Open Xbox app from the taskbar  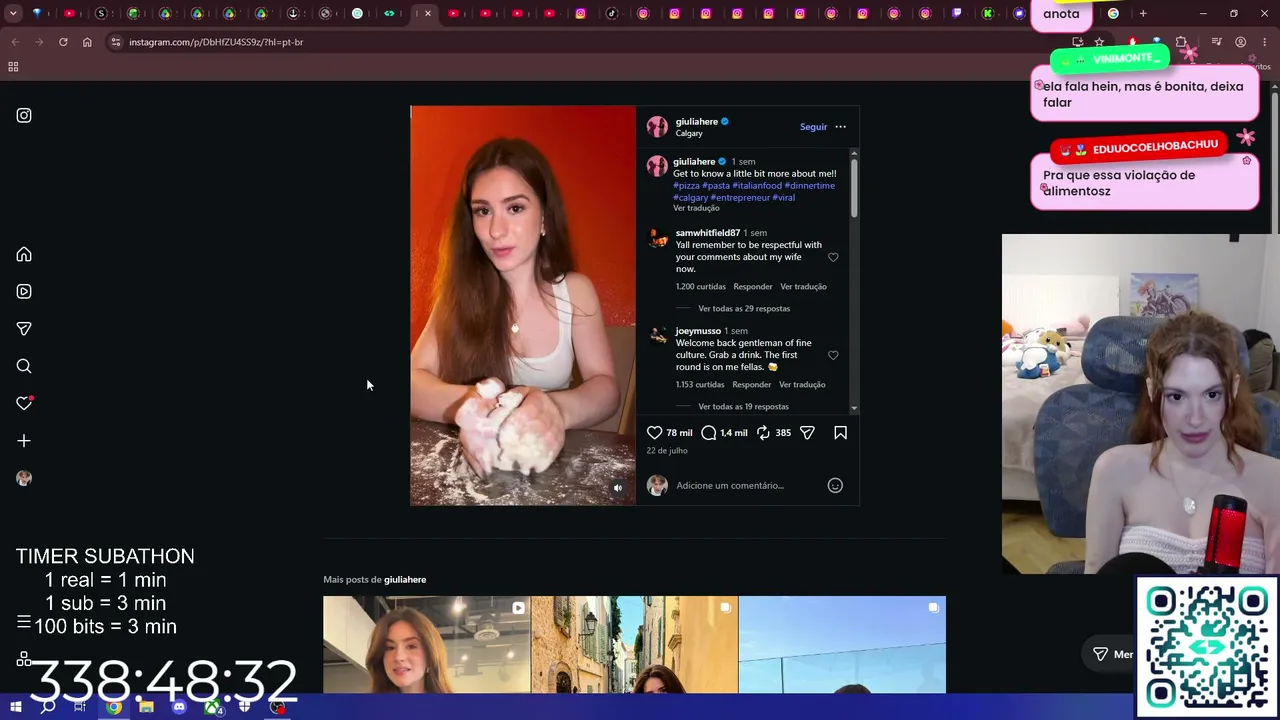pos(212,707)
